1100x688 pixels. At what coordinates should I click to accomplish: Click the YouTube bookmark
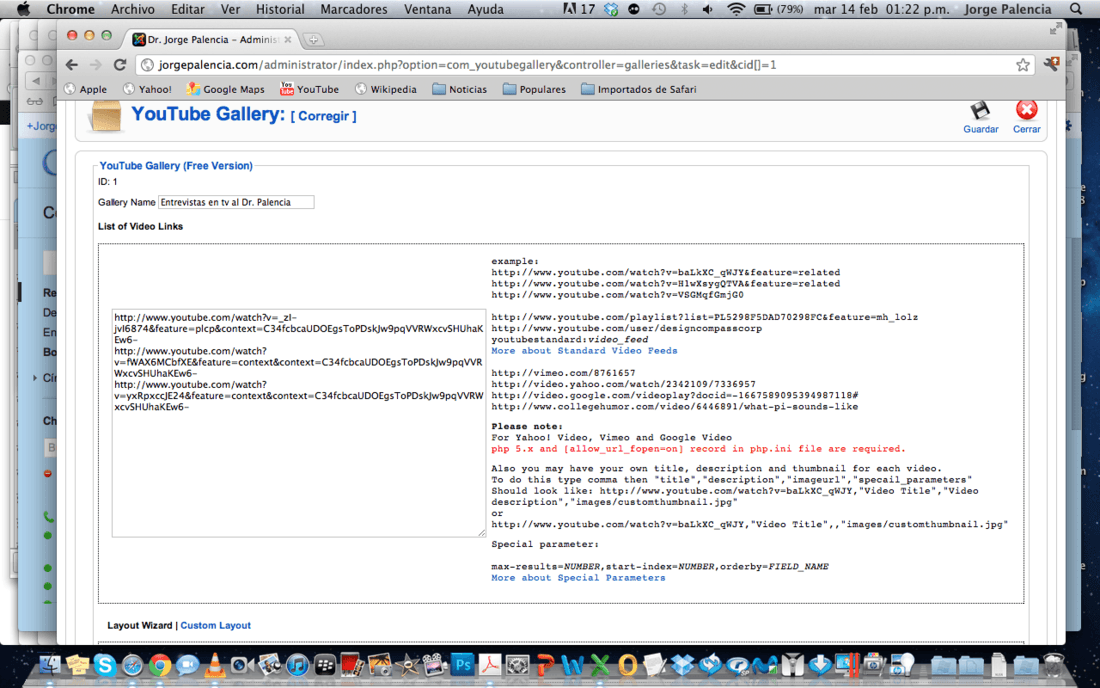click(309, 89)
